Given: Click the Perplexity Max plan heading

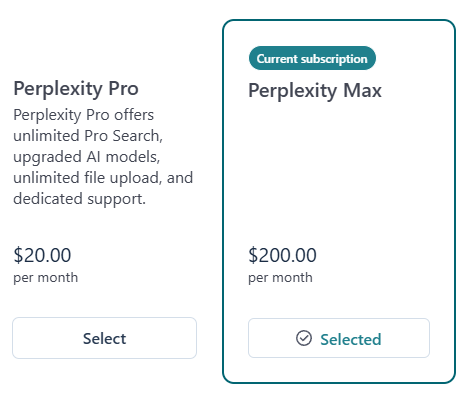Looking at the screenshot, I should coord(315,91).
